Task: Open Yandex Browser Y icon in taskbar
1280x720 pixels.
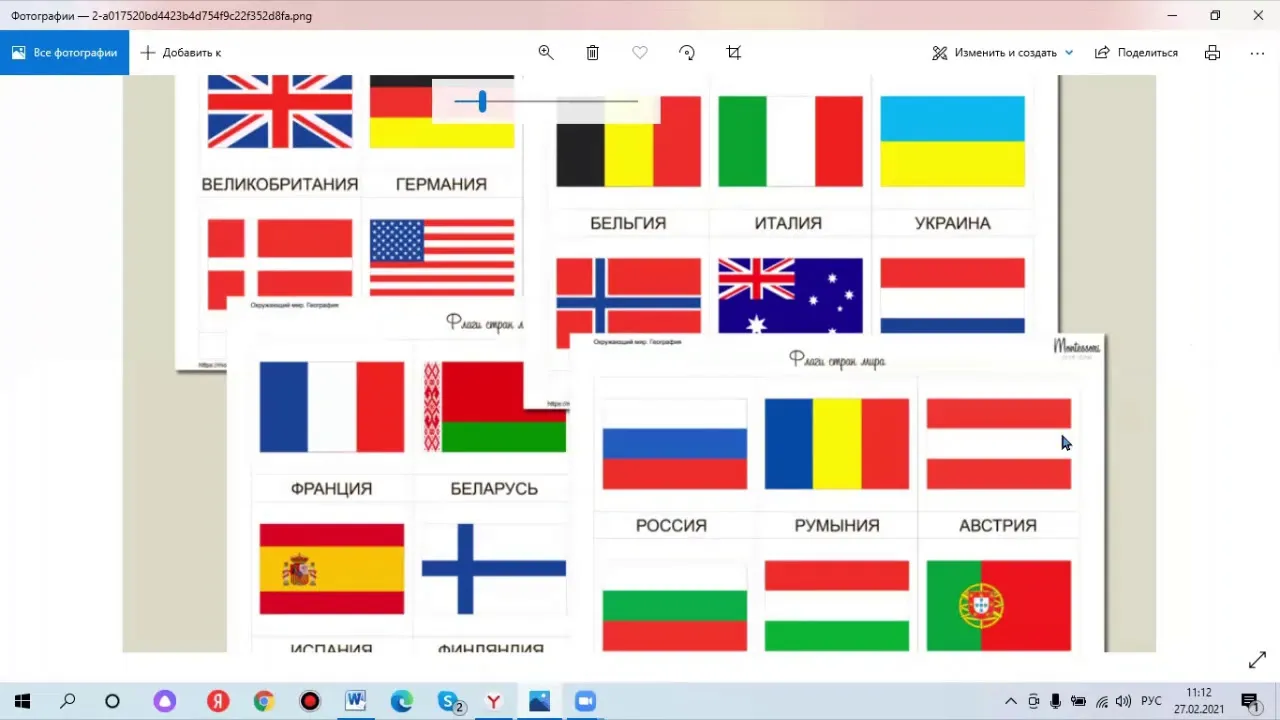Action: (494, 702)
